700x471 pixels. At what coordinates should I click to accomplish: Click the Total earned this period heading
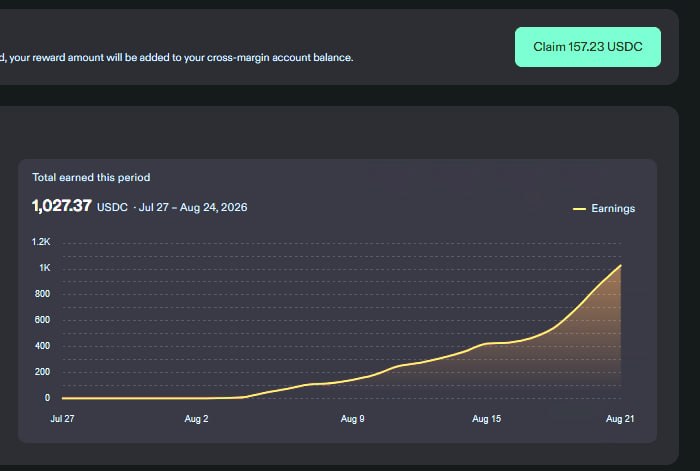click(91, 177)
